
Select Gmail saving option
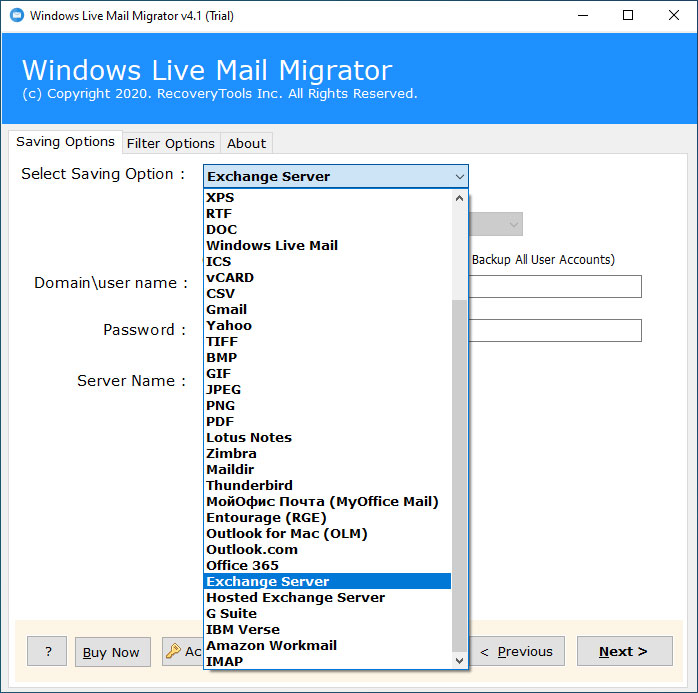click(x=328, y=310)
